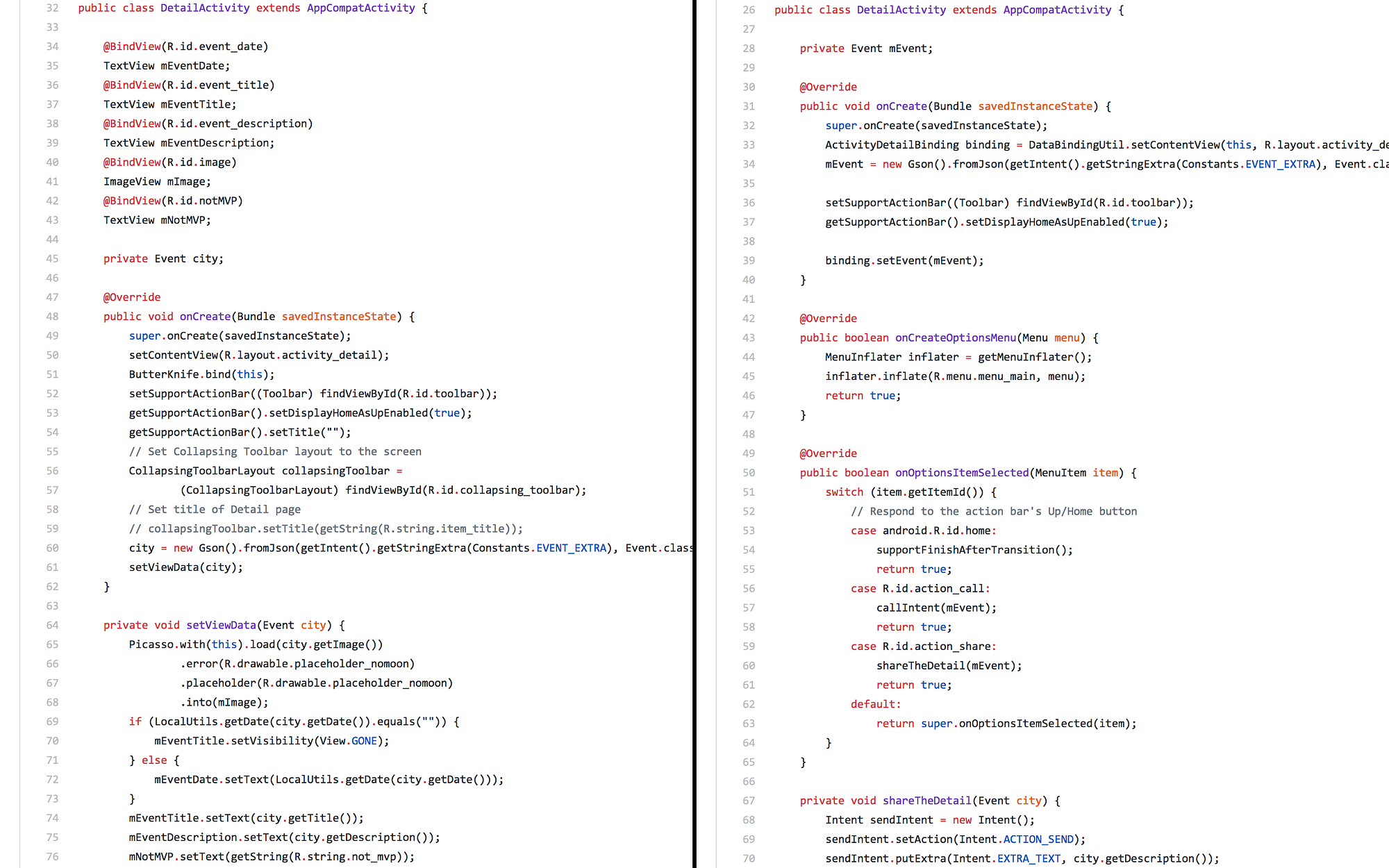Click 'onCreateOptionsMenu' method name in right pane
1389x868 pixels.
click(955, 338)
